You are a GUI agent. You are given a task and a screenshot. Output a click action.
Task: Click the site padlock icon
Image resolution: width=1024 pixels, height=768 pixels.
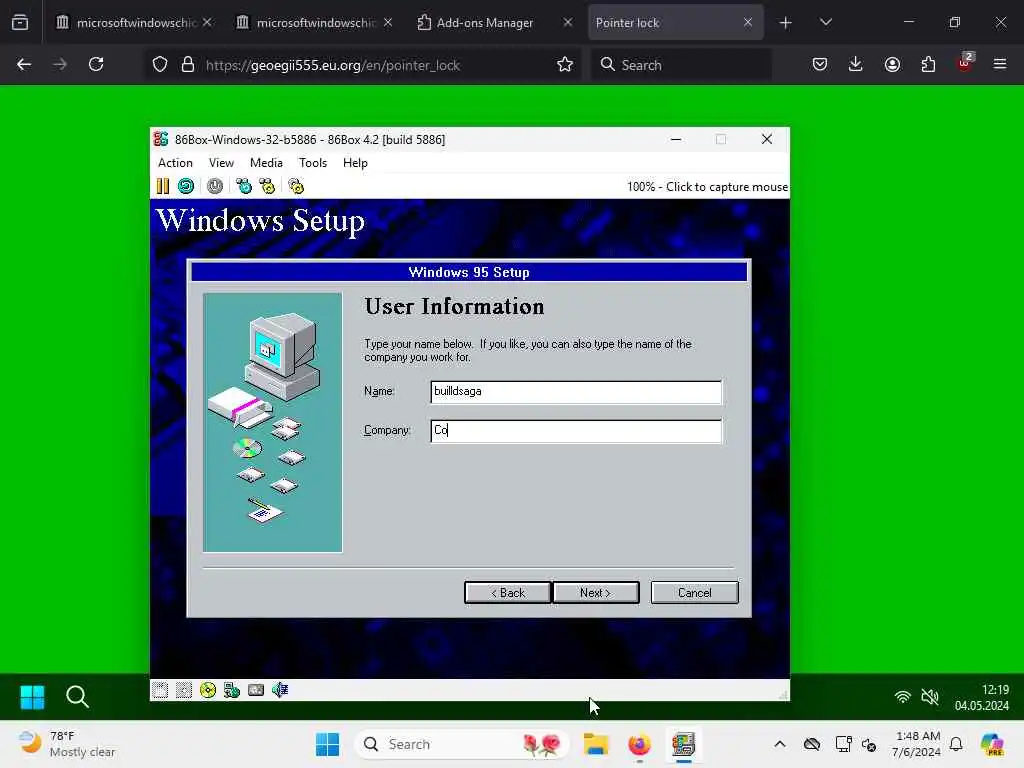click(188, 65)
